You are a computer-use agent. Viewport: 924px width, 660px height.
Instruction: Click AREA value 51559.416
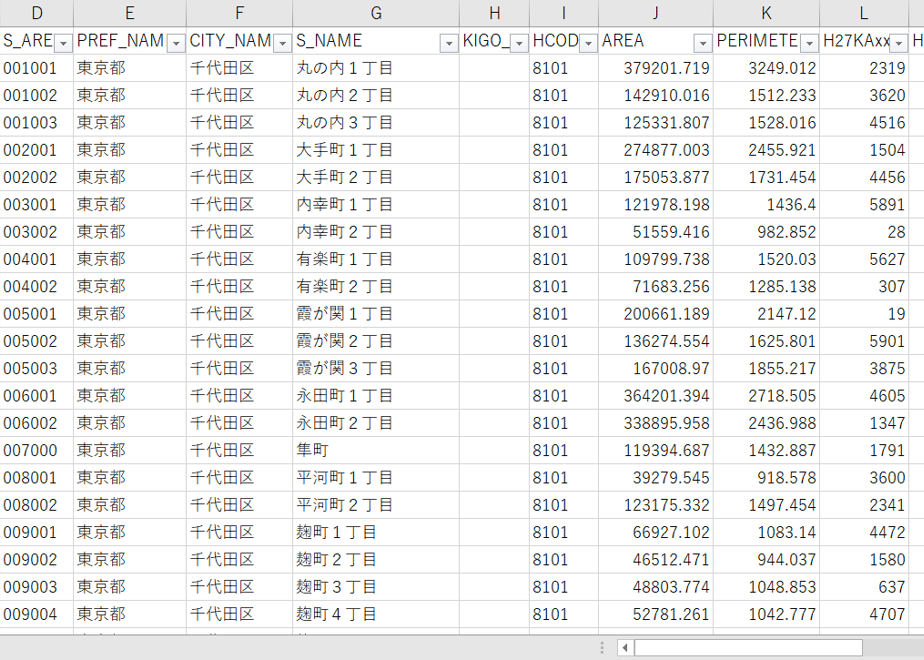click(656, 232)
